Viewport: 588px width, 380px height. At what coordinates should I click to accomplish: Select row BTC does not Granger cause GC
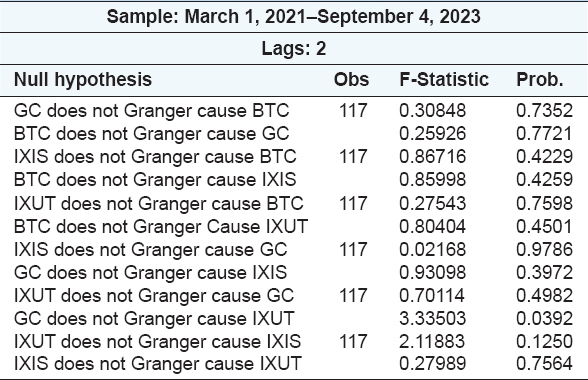click(294, 134)
